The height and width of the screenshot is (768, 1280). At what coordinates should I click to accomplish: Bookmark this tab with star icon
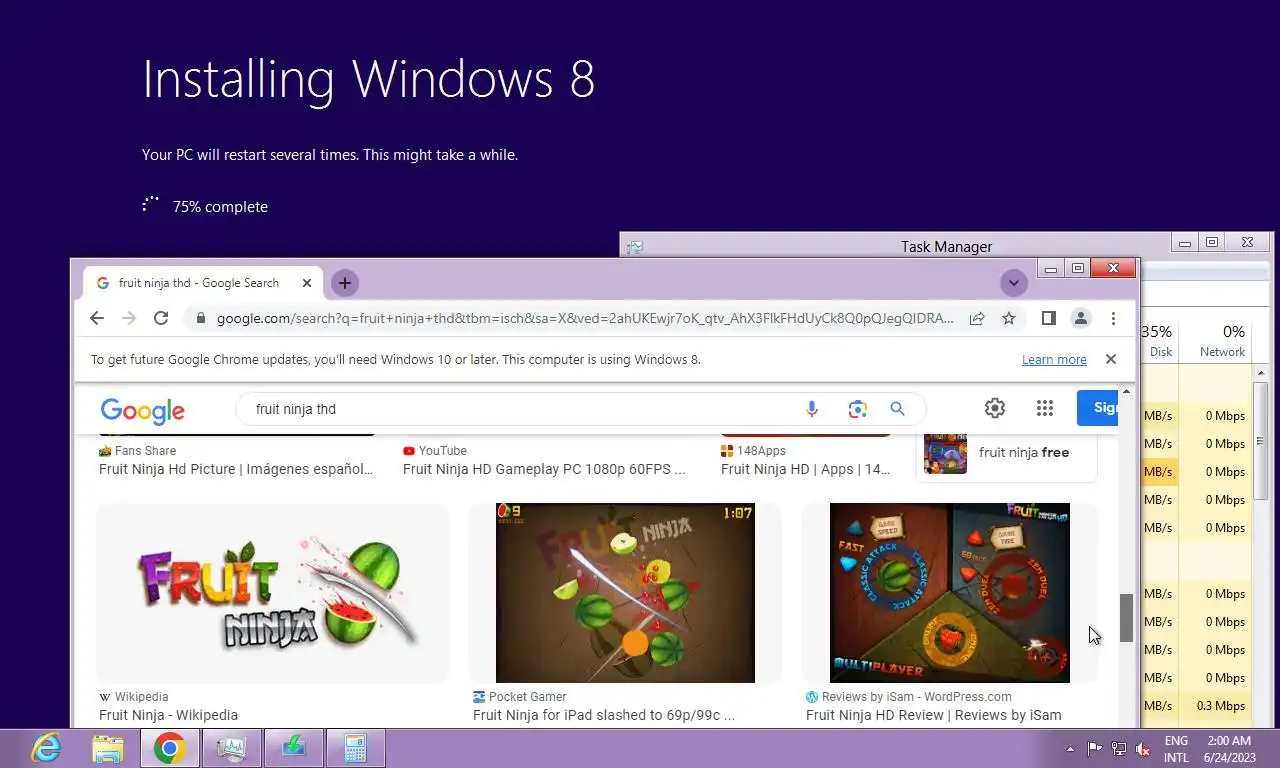coord(1009,318)
